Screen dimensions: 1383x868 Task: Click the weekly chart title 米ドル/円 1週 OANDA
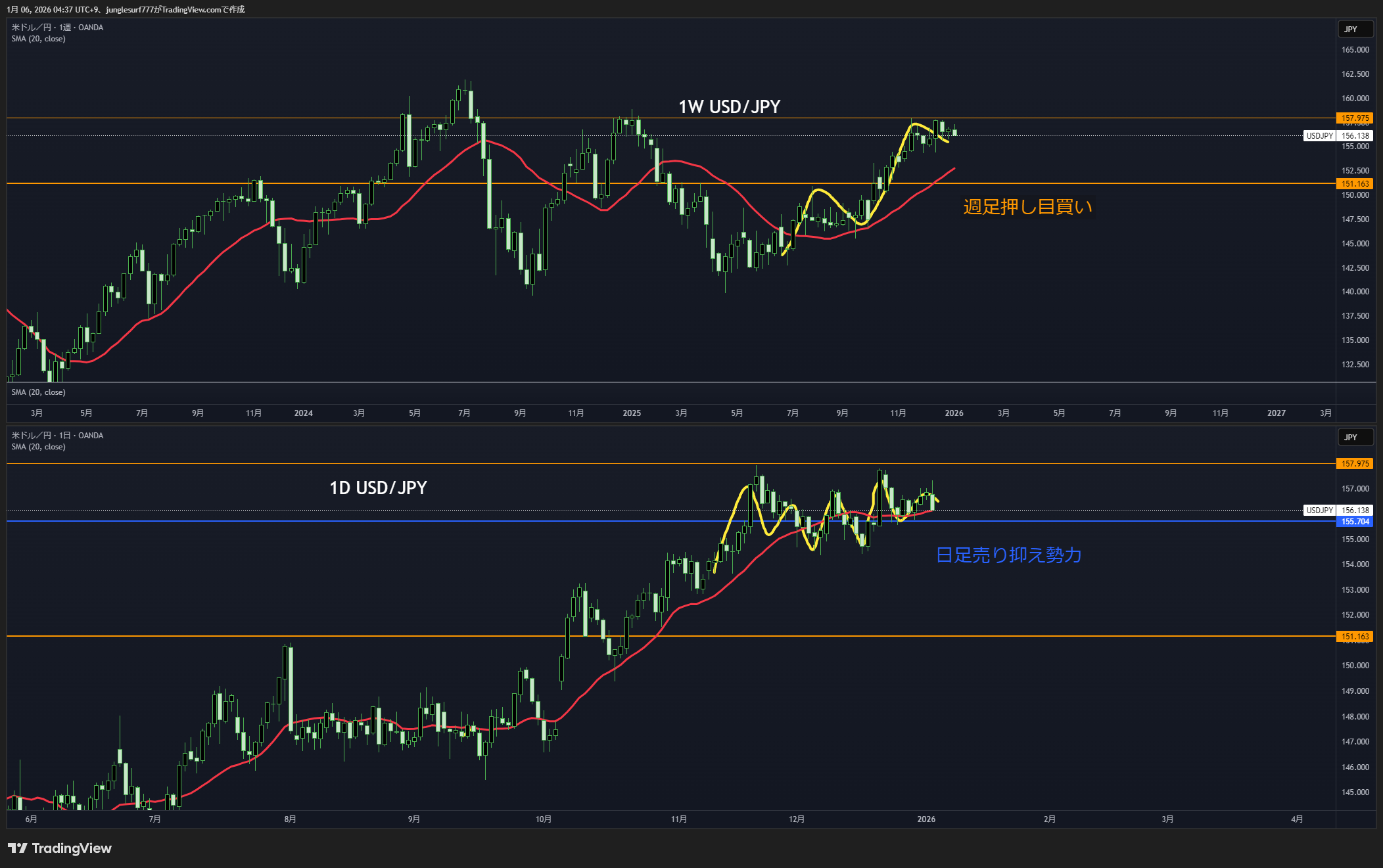point(57,28)
